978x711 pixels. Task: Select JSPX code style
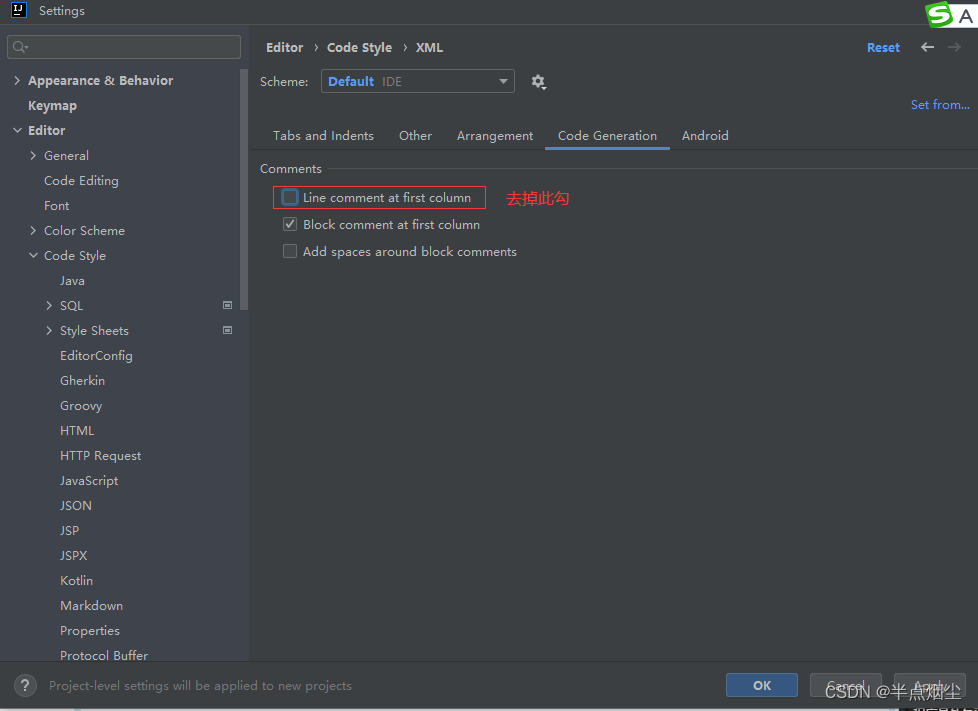click(74, 555)
